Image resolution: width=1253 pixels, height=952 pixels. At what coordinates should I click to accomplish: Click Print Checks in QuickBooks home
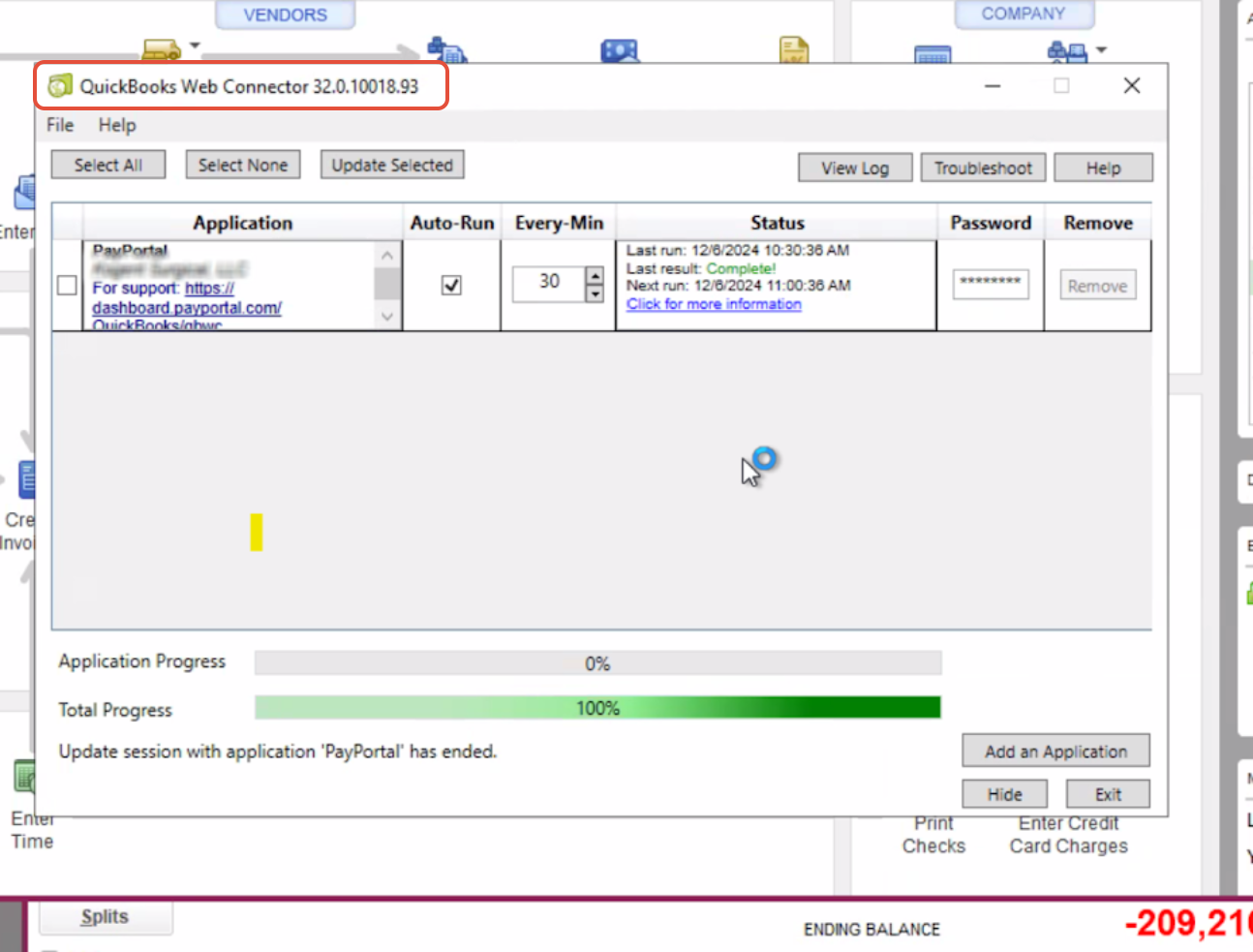pyautogui.click(x=933, y=835)
